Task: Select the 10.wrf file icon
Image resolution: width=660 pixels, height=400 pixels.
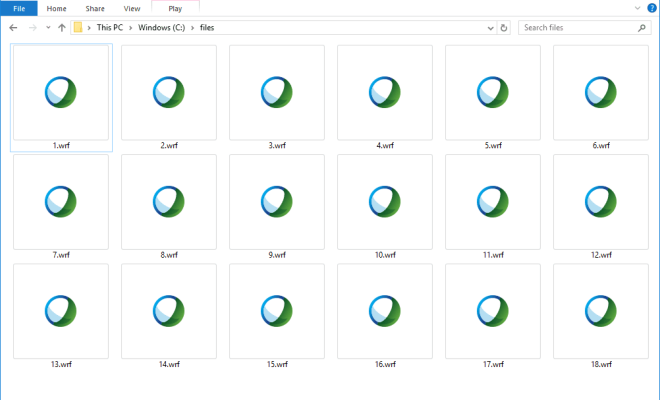Action: point(385,202)
